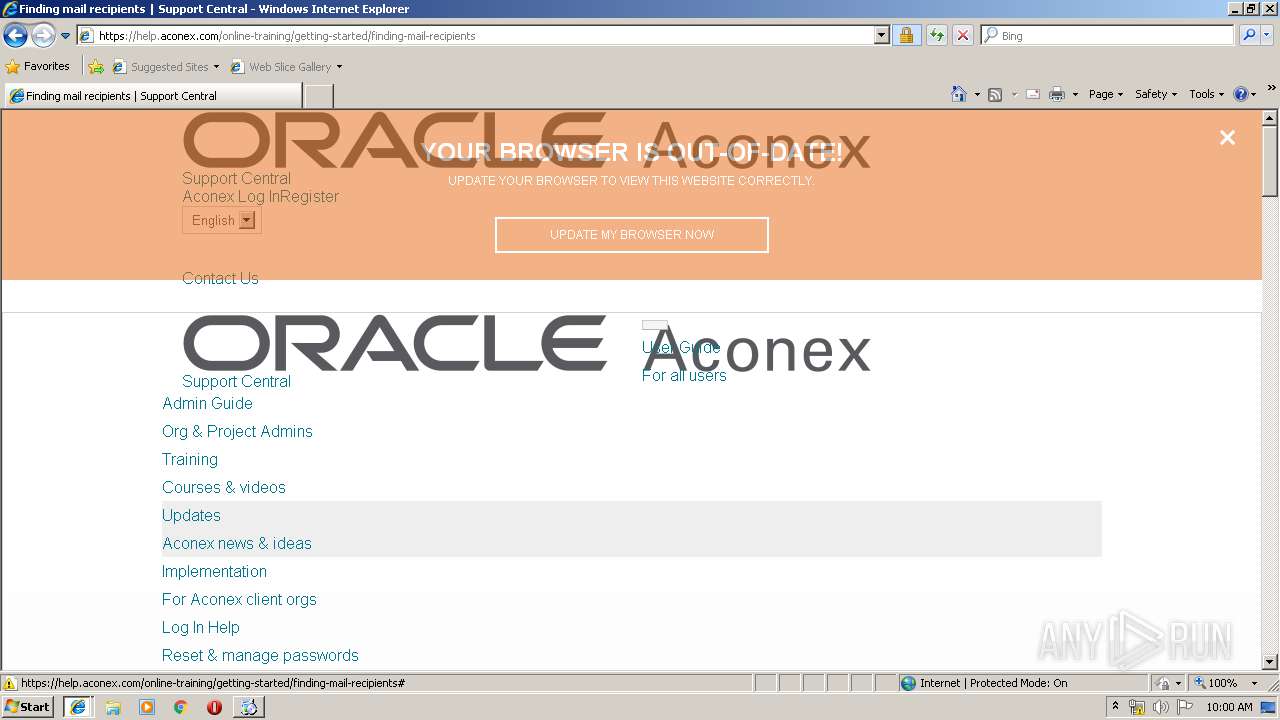This screenshot has height=720, width=1280.
Task: Open the English language dropdown
Action: (x=222, y=220)
